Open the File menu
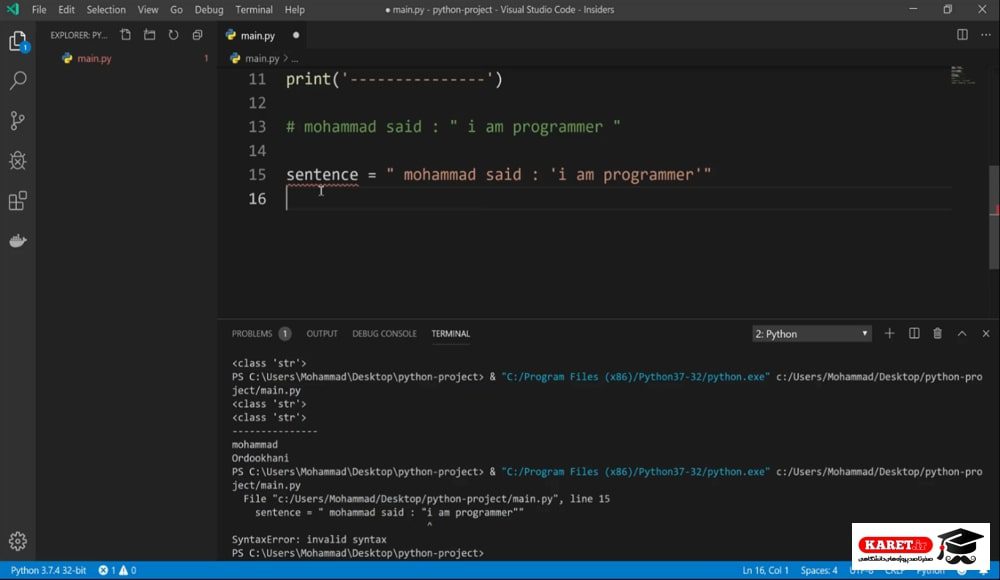The width and height of the screenshot is (1000, 580). (39, 10)
